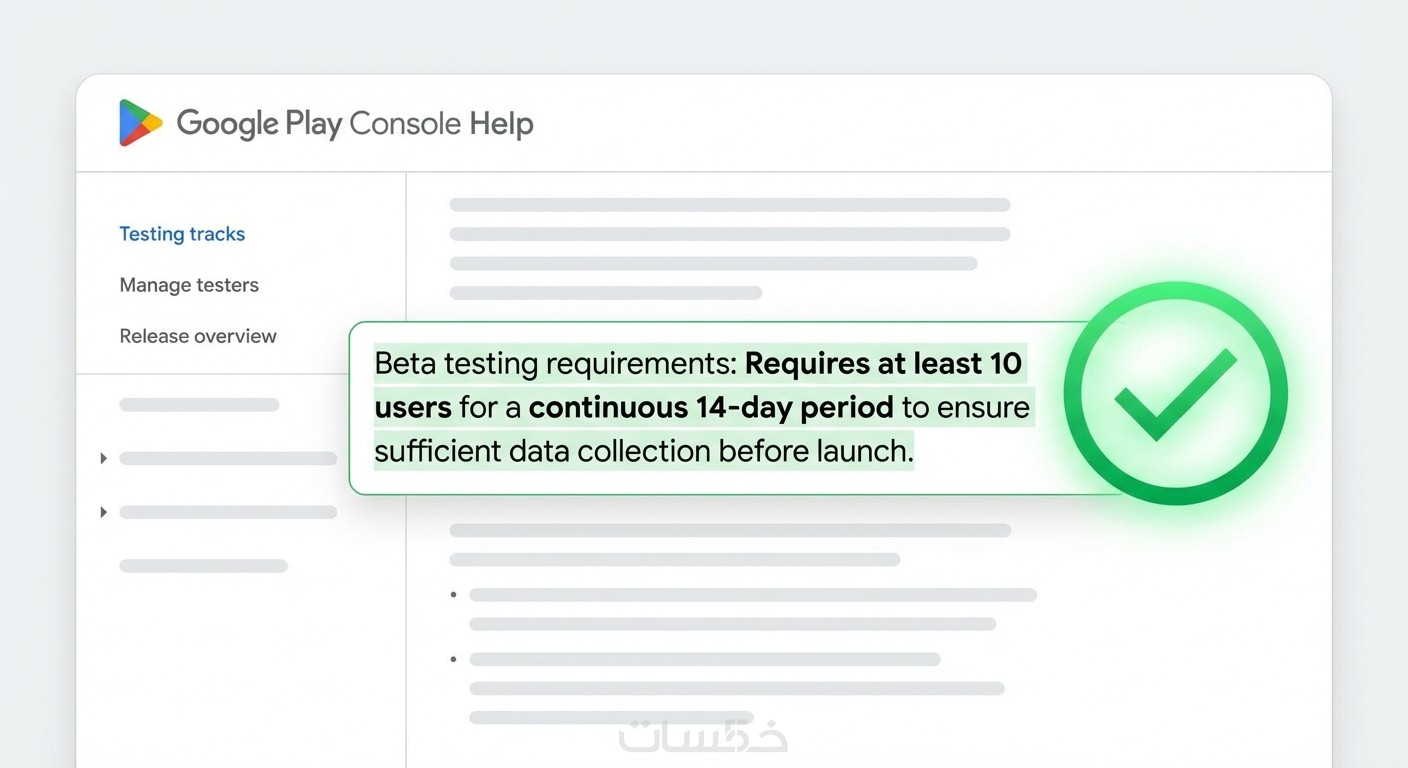Go to "Release overview" in the sidebar
This screenshot has height=768, width=1408.
tap(198, 336)
